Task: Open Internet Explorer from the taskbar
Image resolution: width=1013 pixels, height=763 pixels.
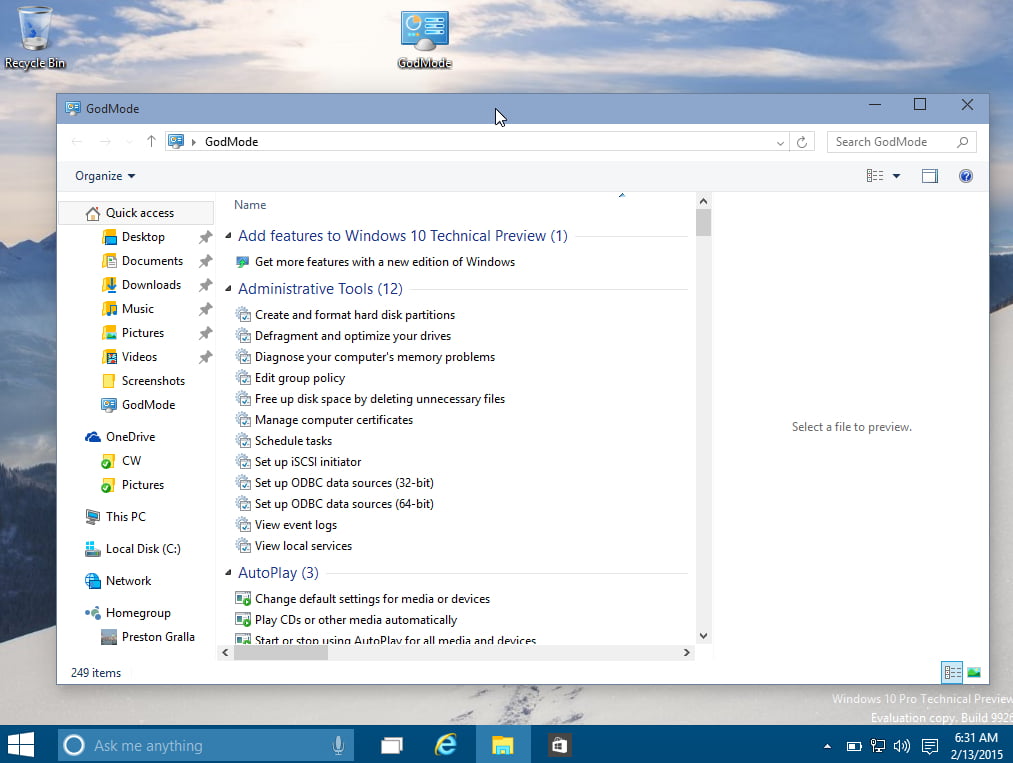Action: 446,744
